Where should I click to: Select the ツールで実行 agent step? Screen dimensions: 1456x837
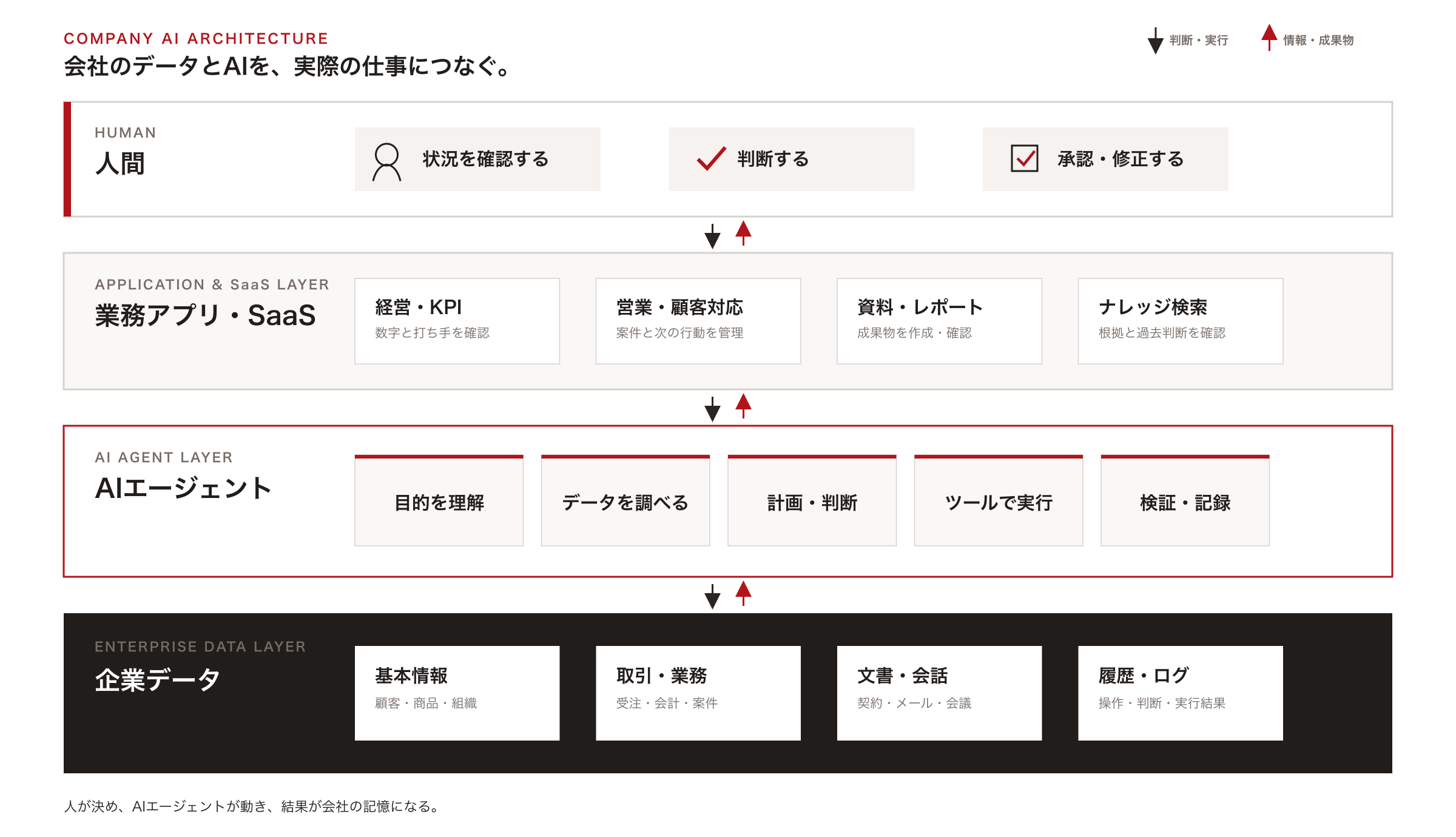[x=999, y=501]
